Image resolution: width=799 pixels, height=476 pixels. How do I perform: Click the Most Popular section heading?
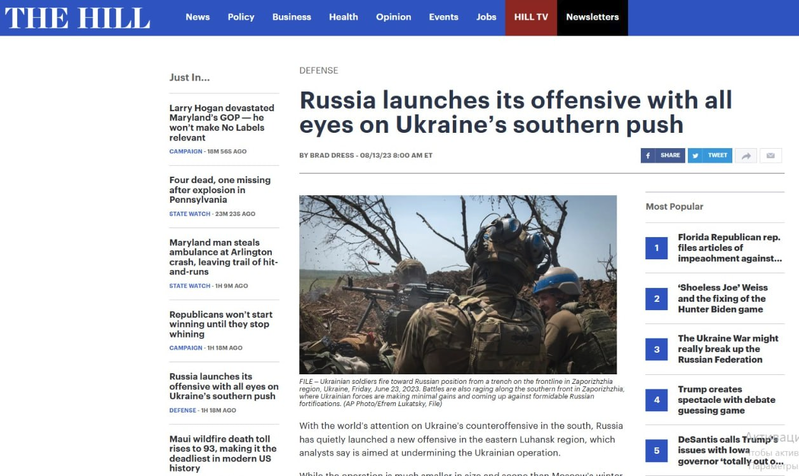[x=674, y=206]
